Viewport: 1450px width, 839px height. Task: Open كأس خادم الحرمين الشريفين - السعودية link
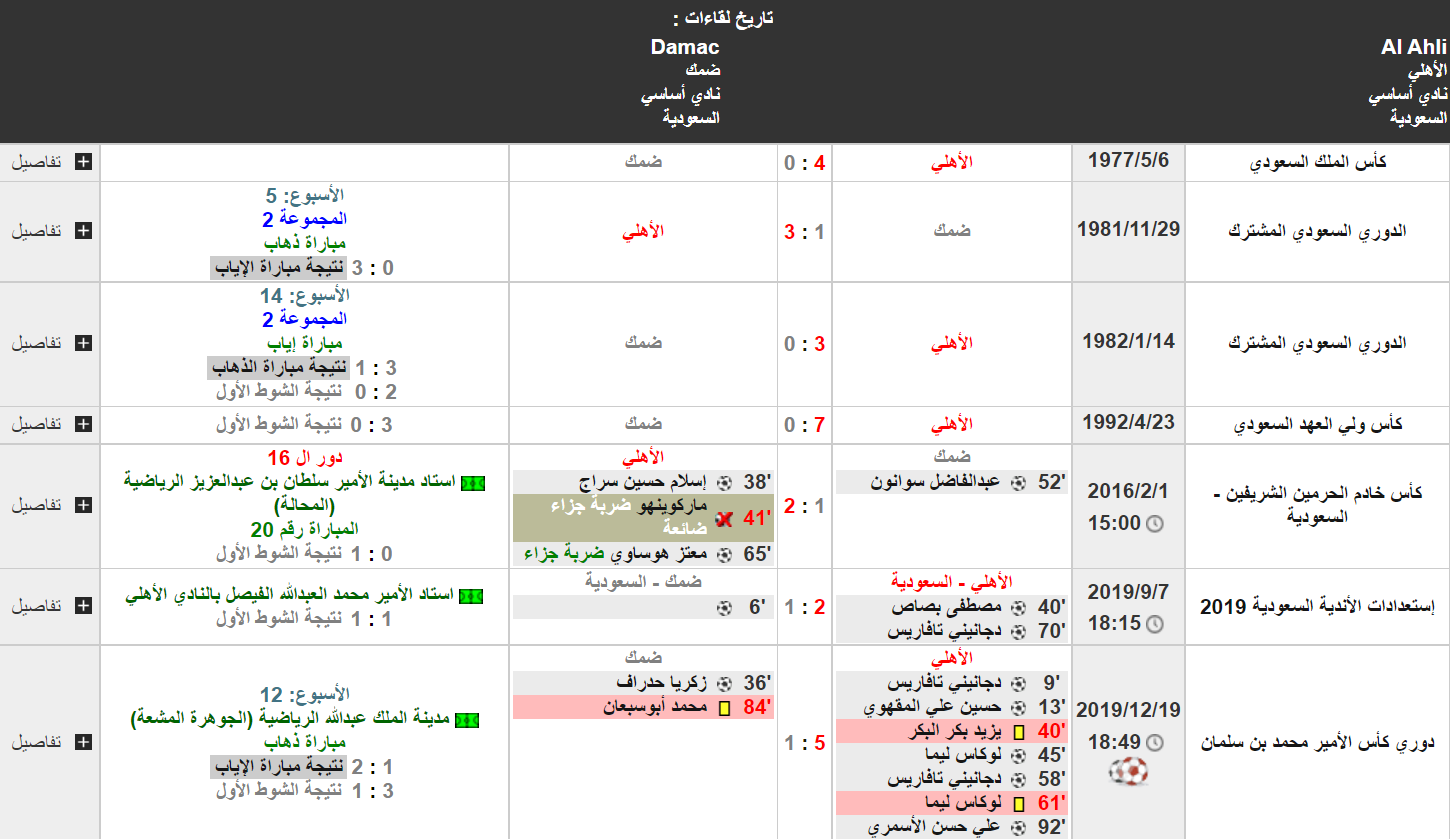point(1316,505)
